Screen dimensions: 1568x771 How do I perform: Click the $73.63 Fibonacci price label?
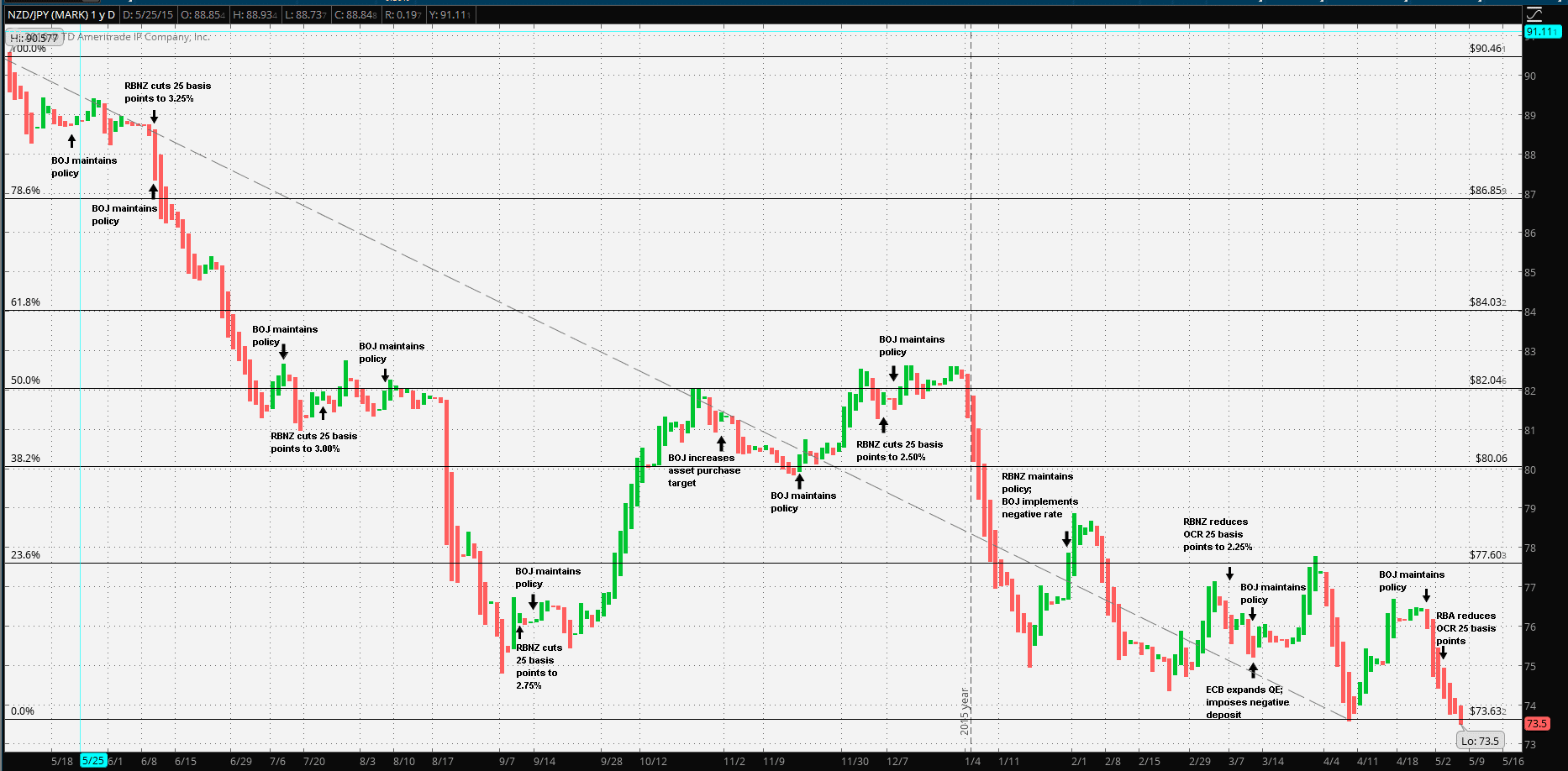(x=1487, y=711)
